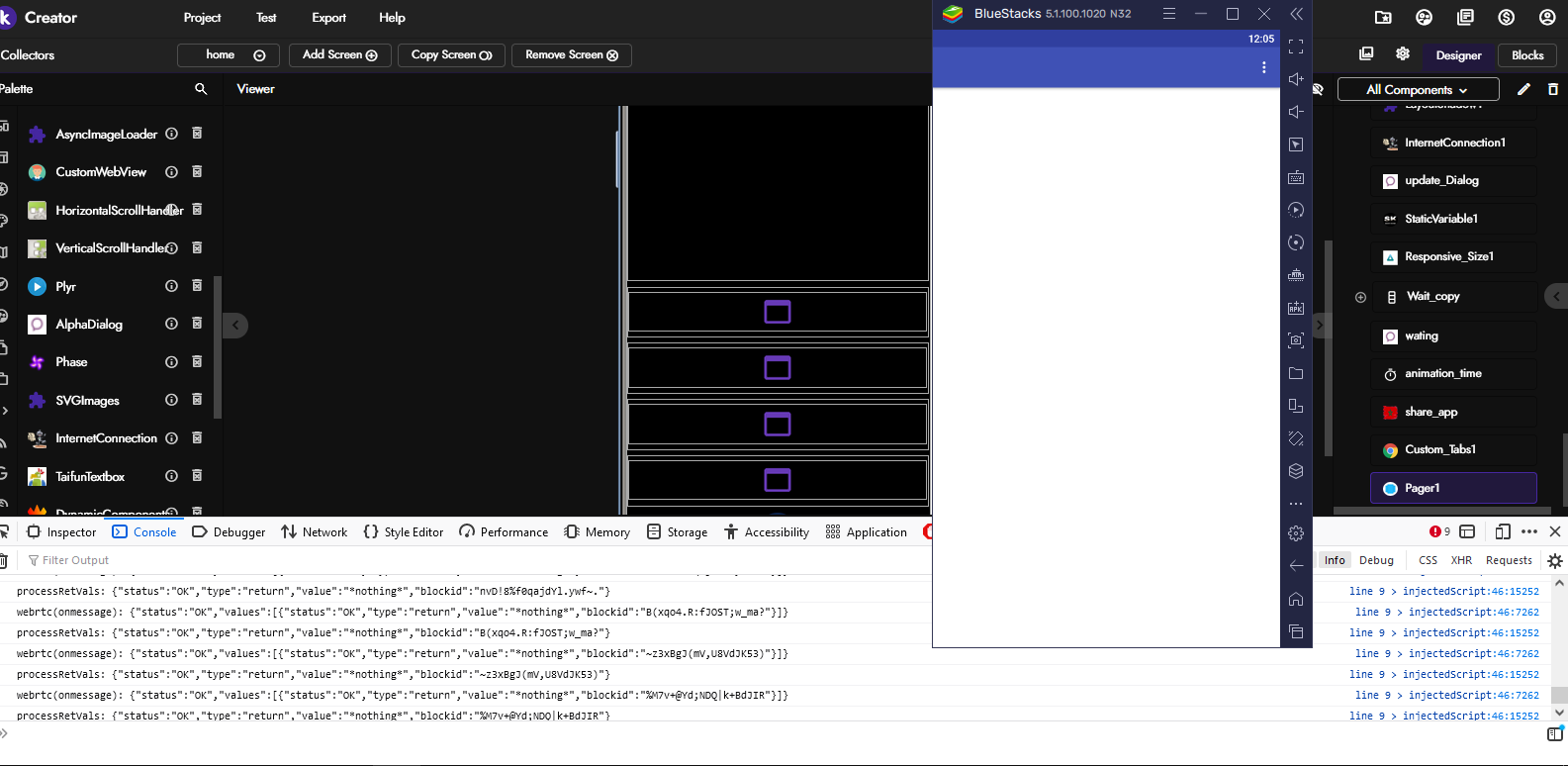Toggle the CSS log filter
The image size is (1568, 766).
[1428, 560]
